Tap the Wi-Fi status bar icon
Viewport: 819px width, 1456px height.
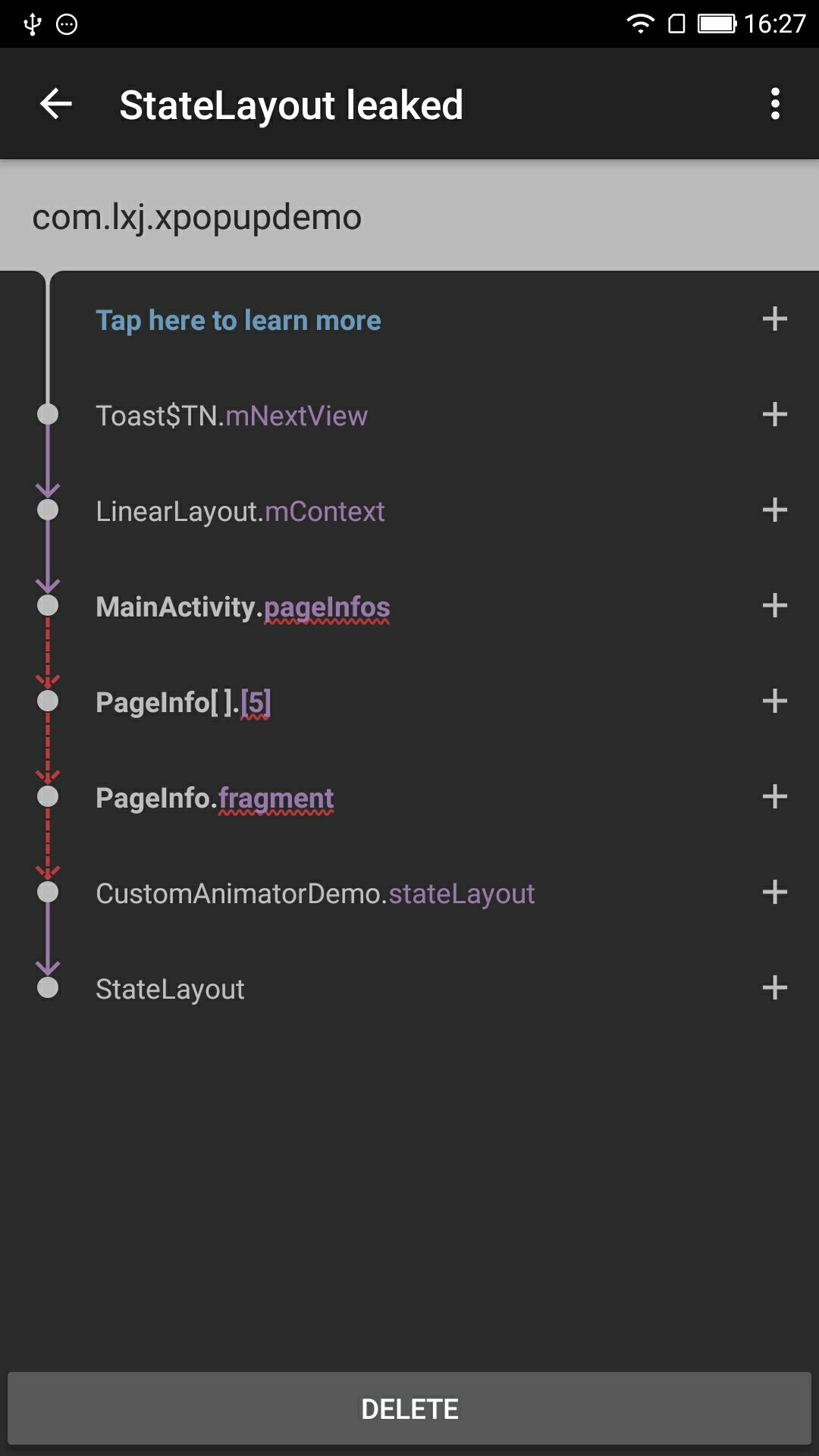[639, 23]
